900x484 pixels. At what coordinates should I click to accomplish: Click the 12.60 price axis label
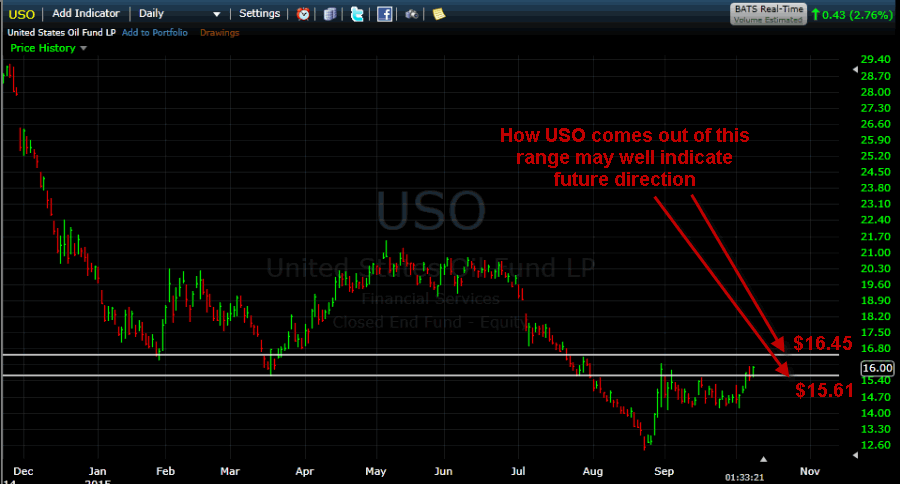point(875,445)
